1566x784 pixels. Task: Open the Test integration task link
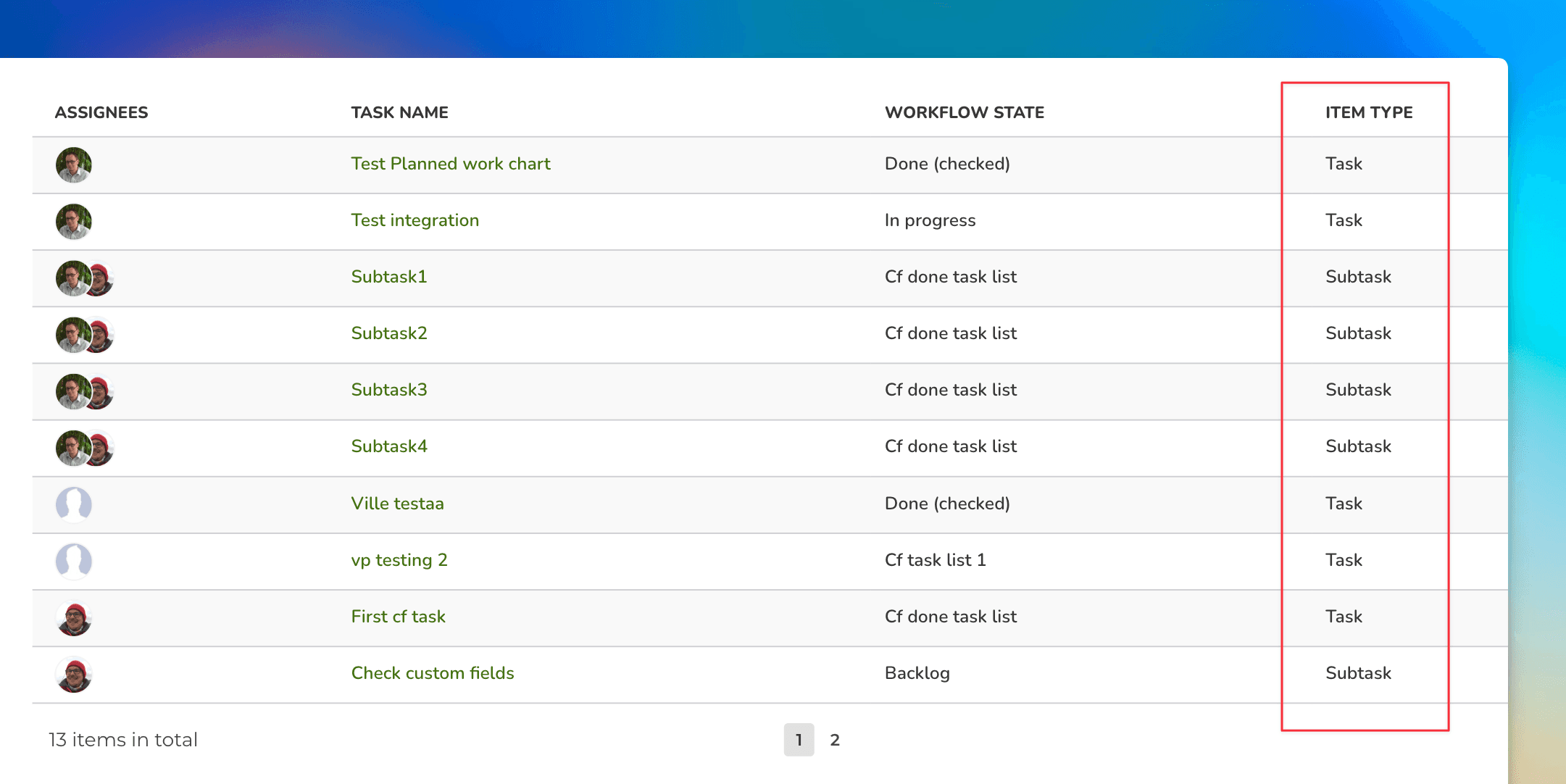(x=415, y=220)
